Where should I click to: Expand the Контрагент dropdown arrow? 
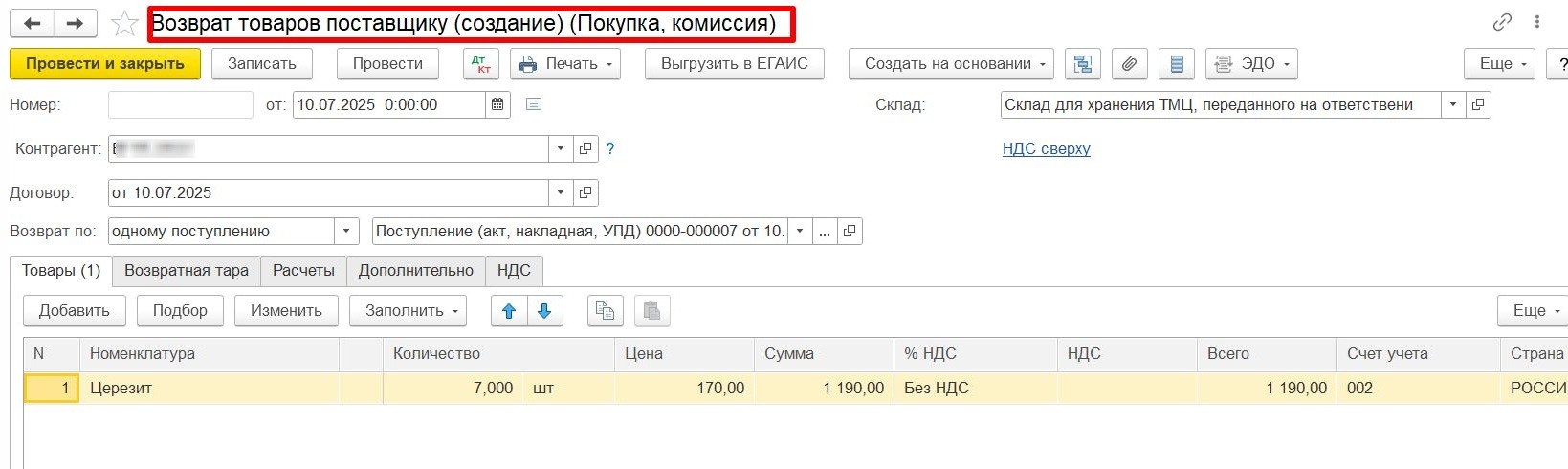tap(561, 149)
